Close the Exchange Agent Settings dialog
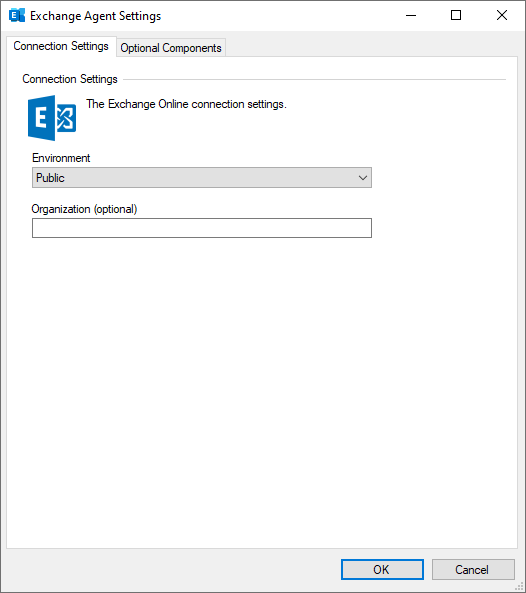526x593 pixels. [502, 16]
